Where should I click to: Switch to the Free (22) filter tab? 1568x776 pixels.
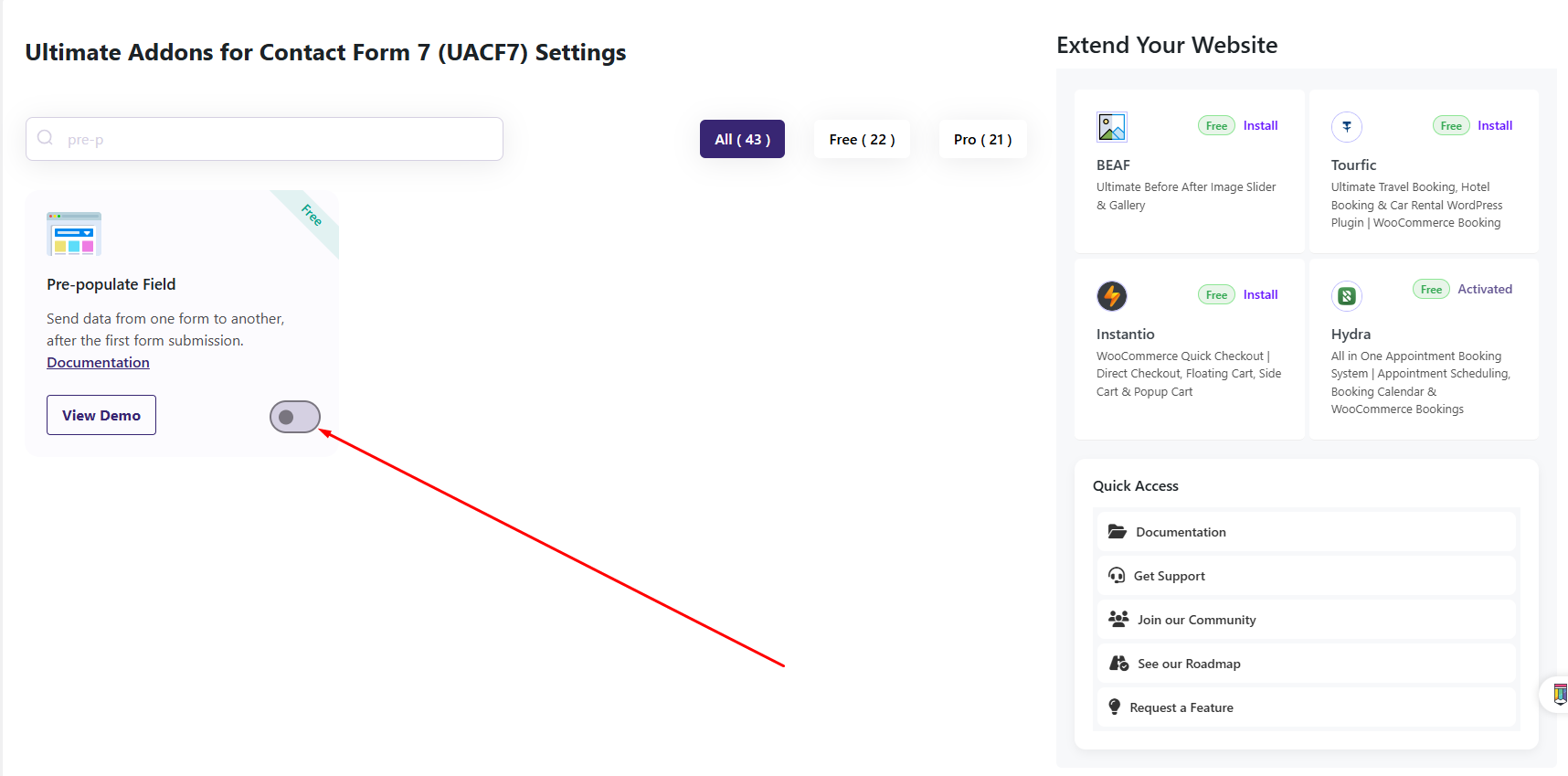click(862, 139)
